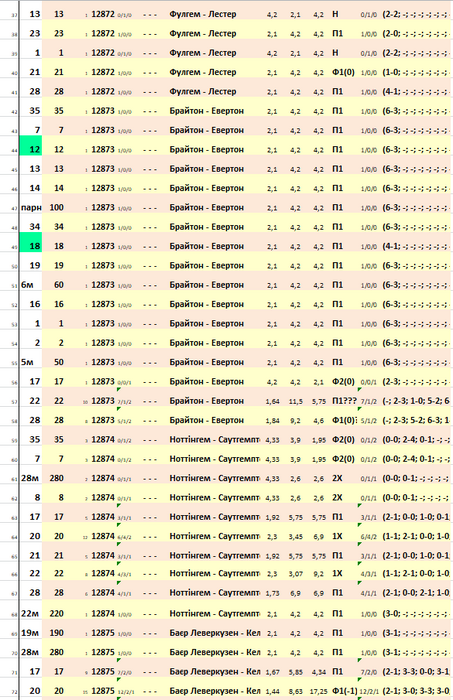This screenshot has width=453, height=700.
Task: Click the odds cell 1,44
Action: (272, 692)
